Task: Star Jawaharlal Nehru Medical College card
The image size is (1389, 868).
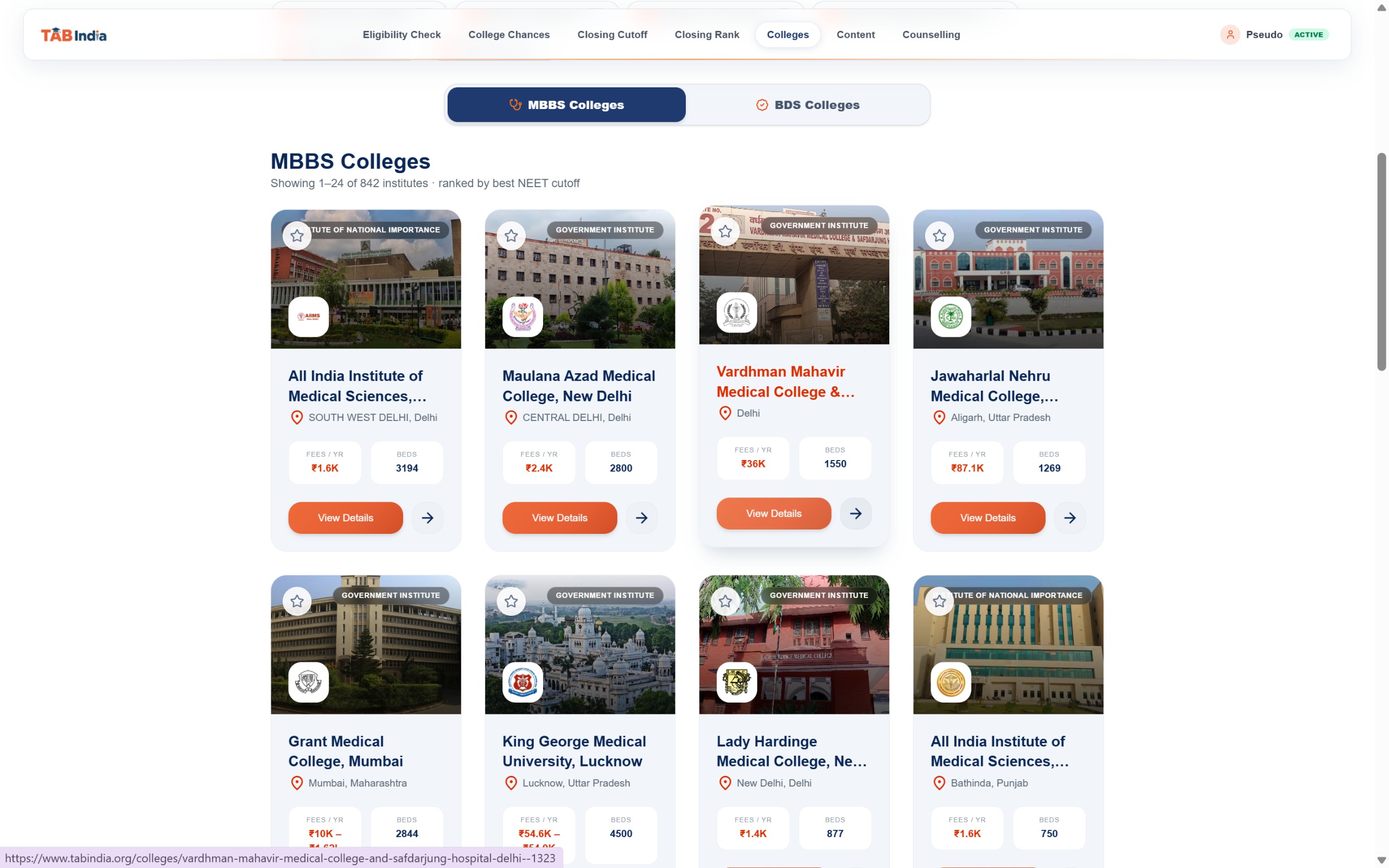Action: click(x=939, y=235)
